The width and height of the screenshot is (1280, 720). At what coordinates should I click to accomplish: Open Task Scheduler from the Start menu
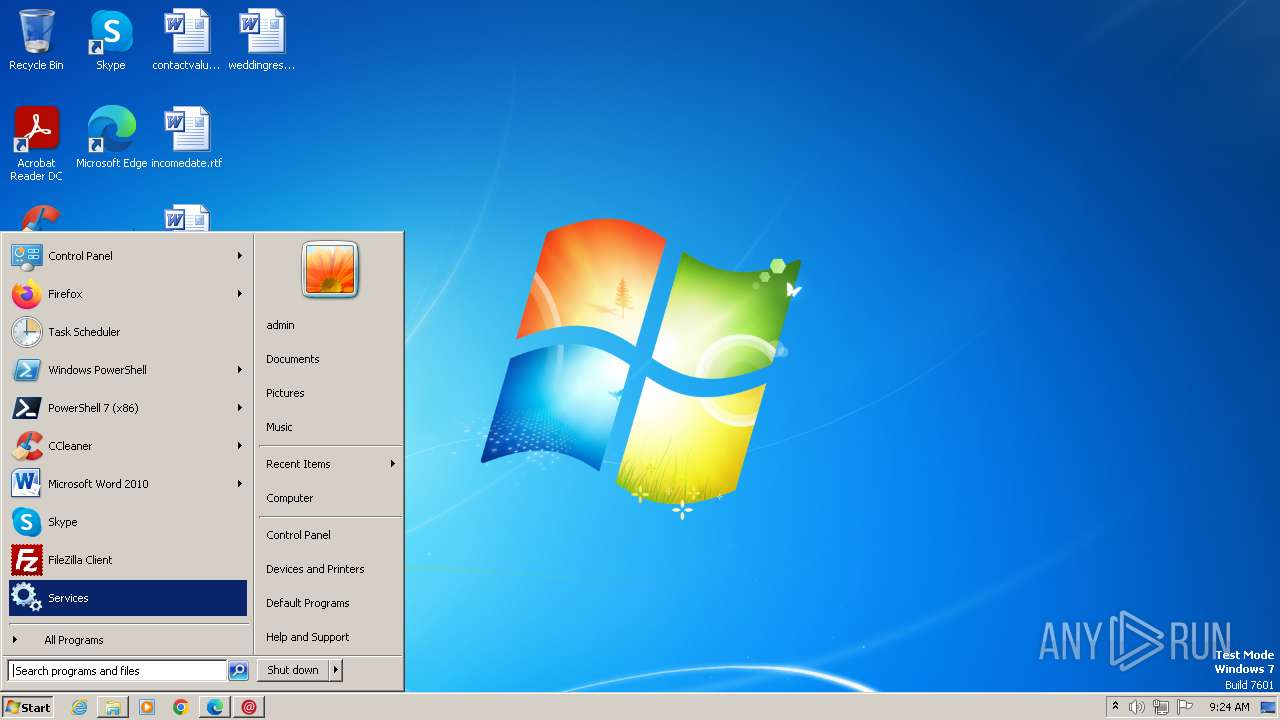pyautogui.click(x=128, y=332)
